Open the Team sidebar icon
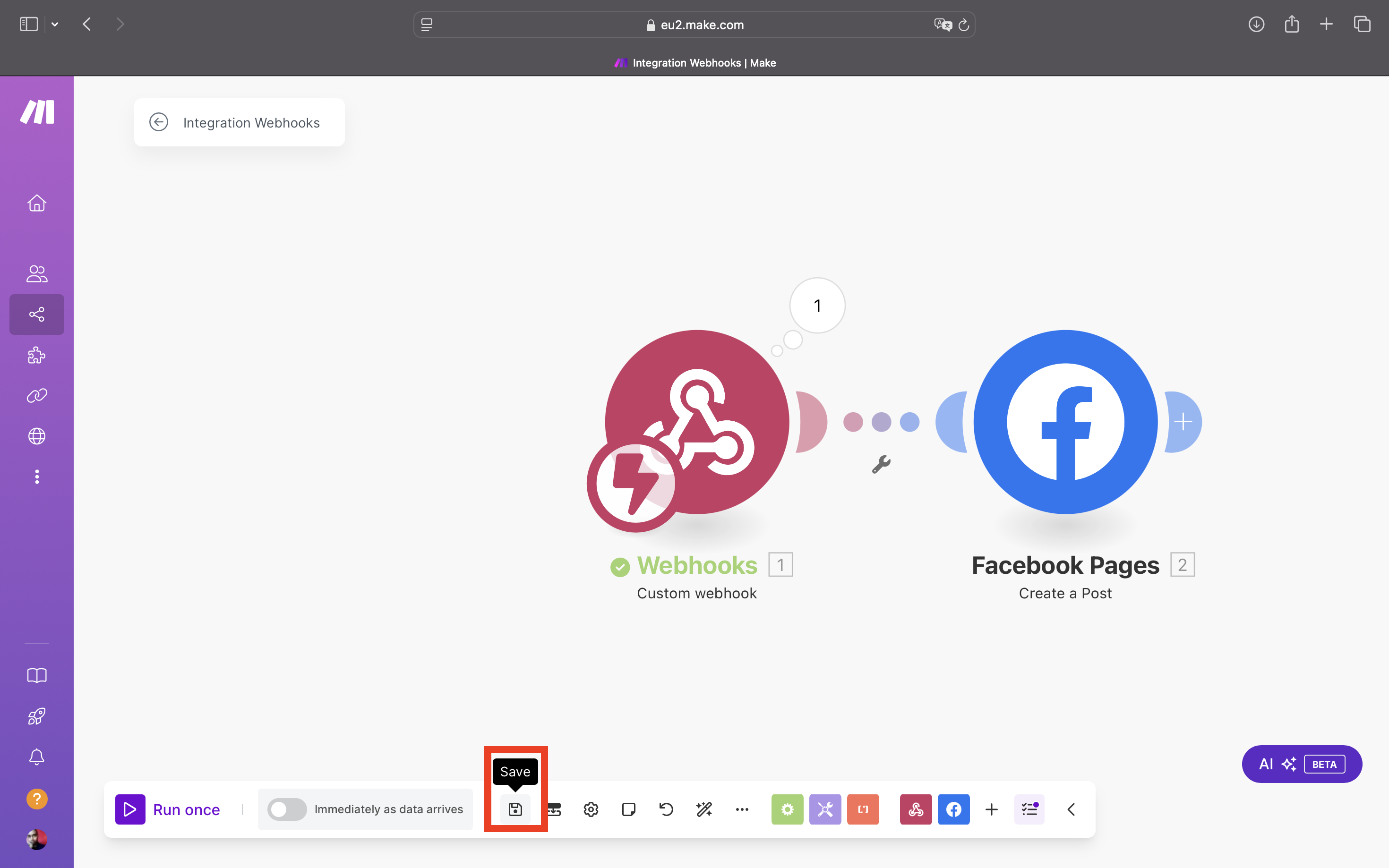Viewport: 1389px width, 868px height. [37, 274]
